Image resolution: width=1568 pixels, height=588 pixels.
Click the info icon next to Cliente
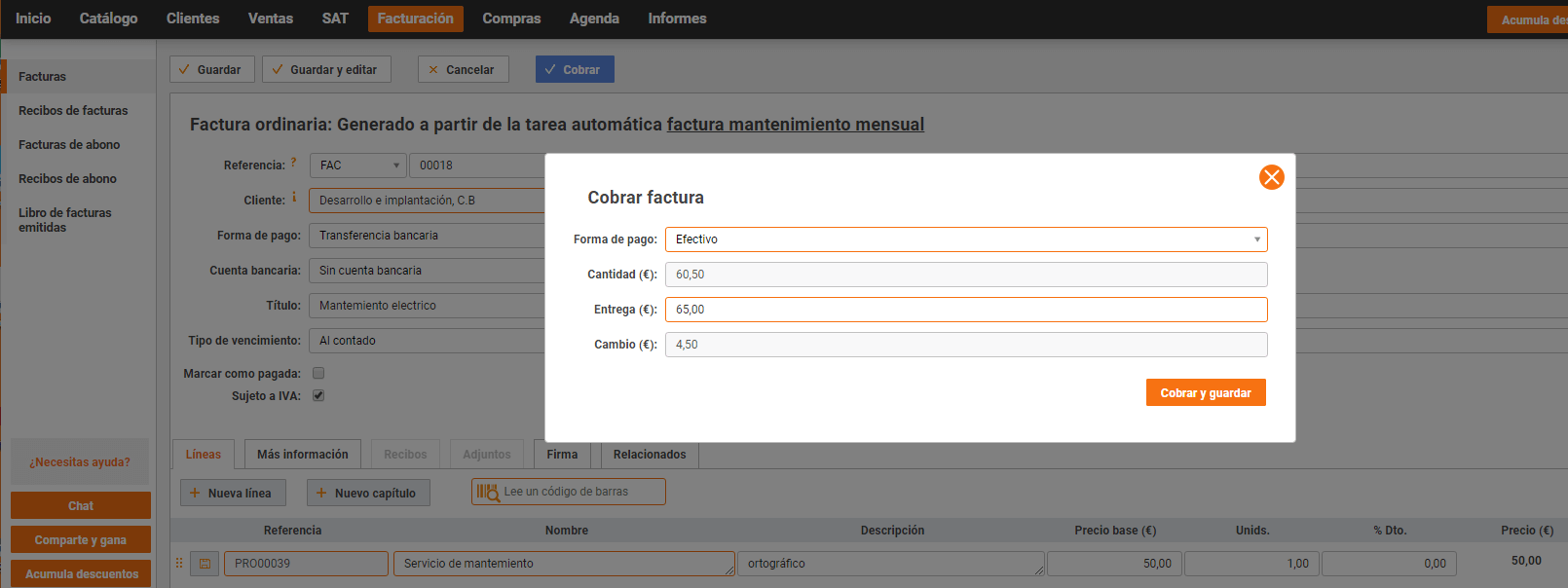click(294, 198)
